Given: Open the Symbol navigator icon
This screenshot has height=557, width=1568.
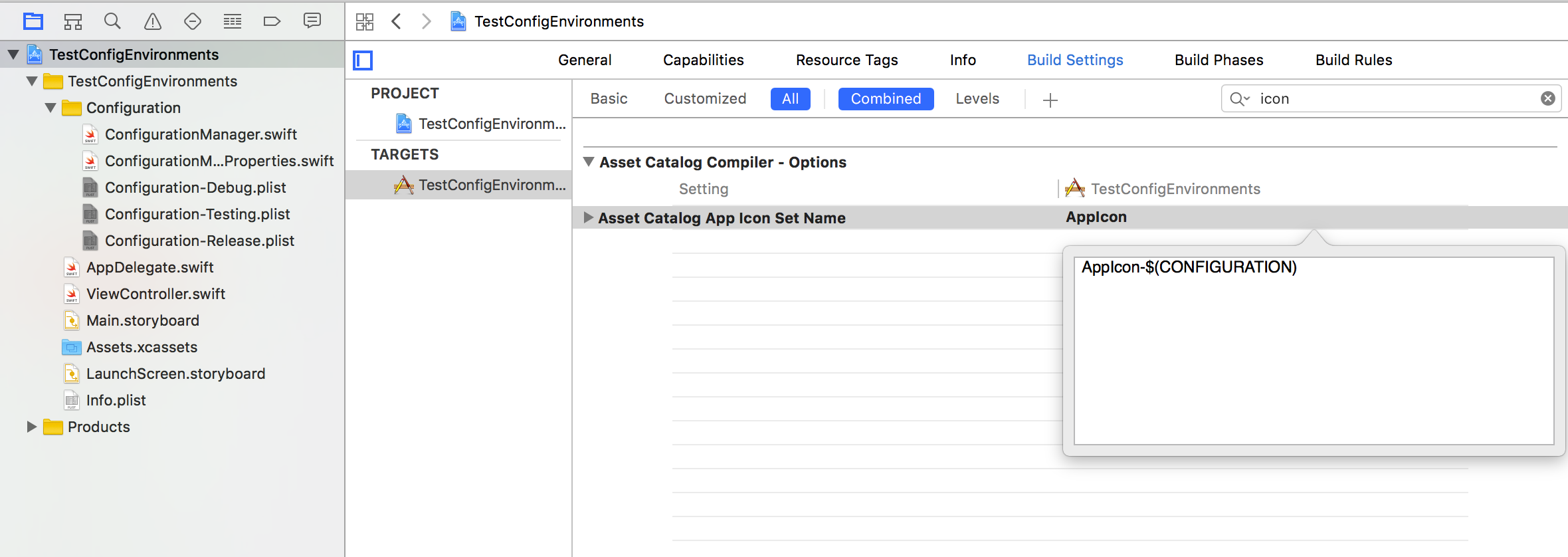Looking at the screenshot, I should tap(73, 21).
